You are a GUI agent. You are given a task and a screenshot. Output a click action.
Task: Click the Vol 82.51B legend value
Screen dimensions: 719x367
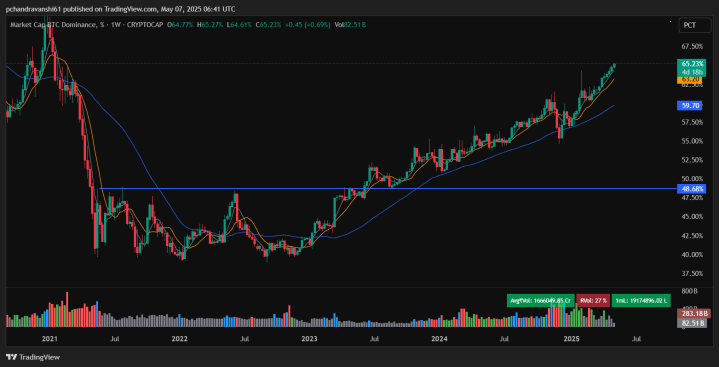(350, 25)
